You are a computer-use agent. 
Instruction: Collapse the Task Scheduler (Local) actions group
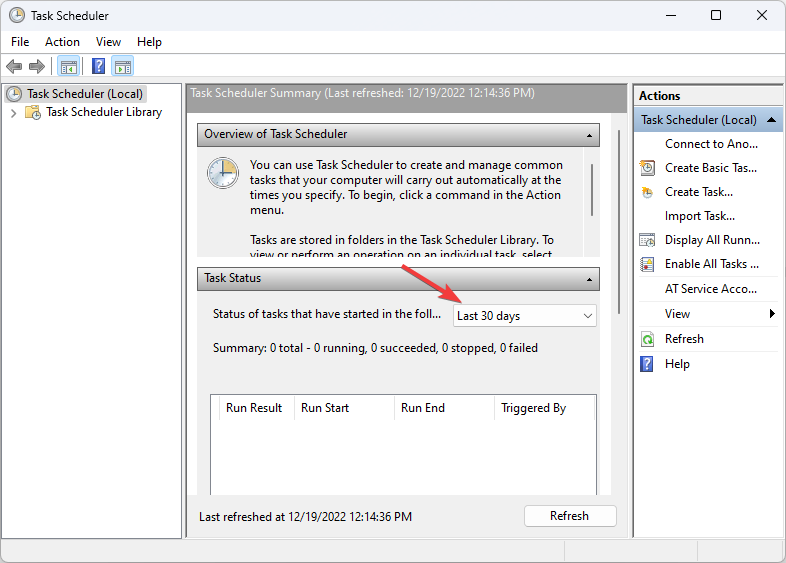(x=771, y=120)
